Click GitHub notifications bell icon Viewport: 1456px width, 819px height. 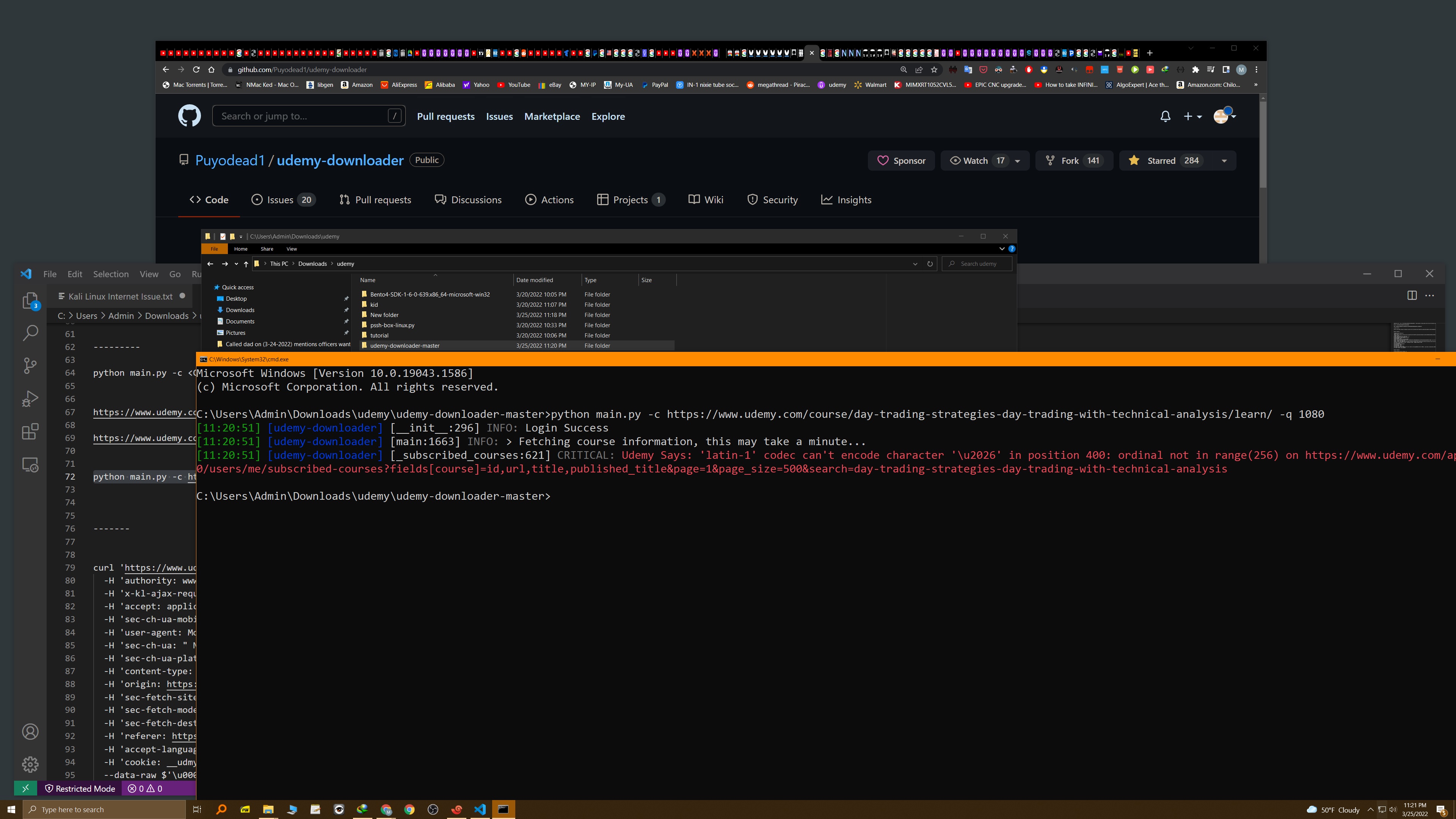[x=1165, y=116]
